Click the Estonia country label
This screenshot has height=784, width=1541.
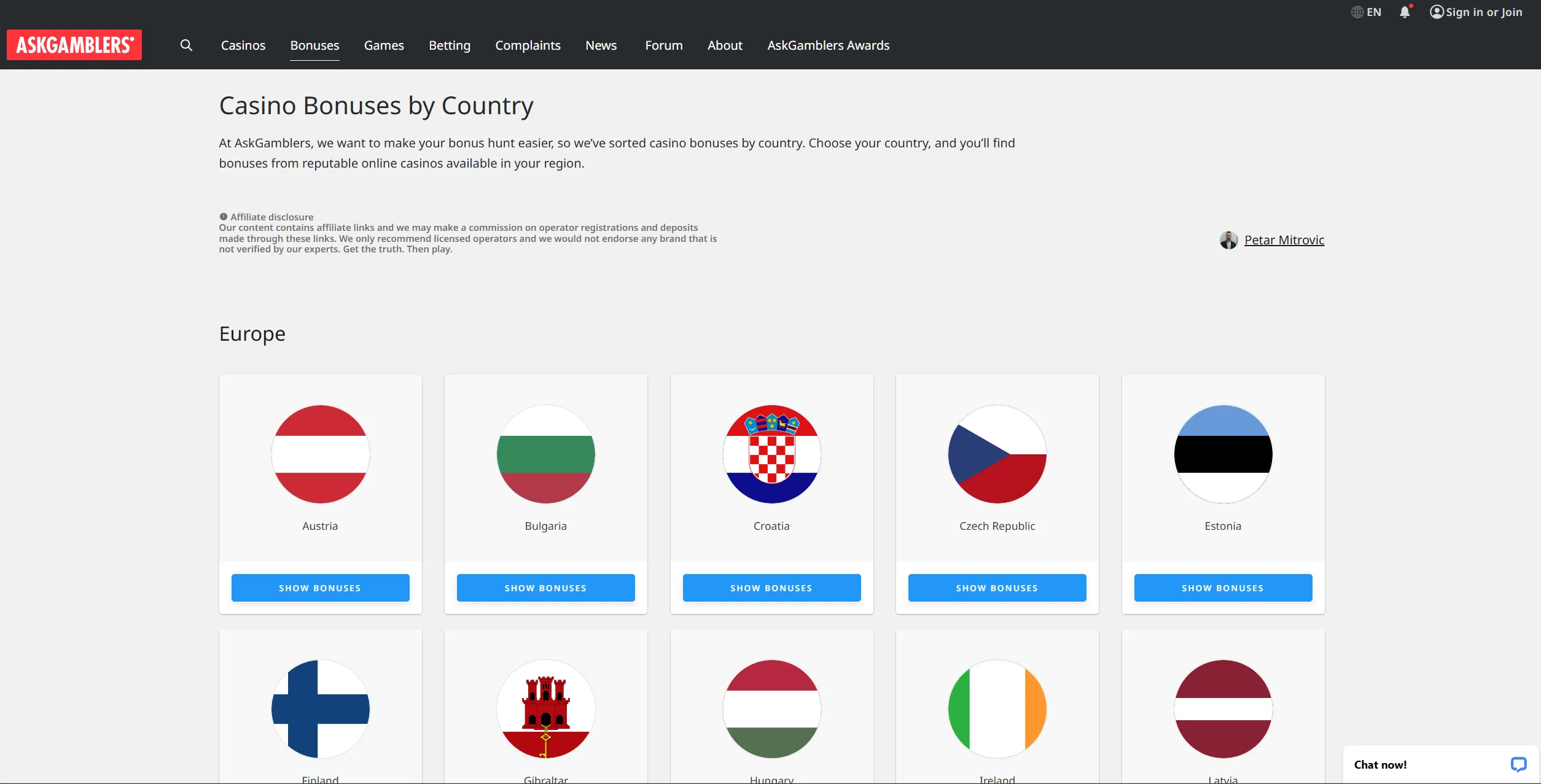[1223, 526]
